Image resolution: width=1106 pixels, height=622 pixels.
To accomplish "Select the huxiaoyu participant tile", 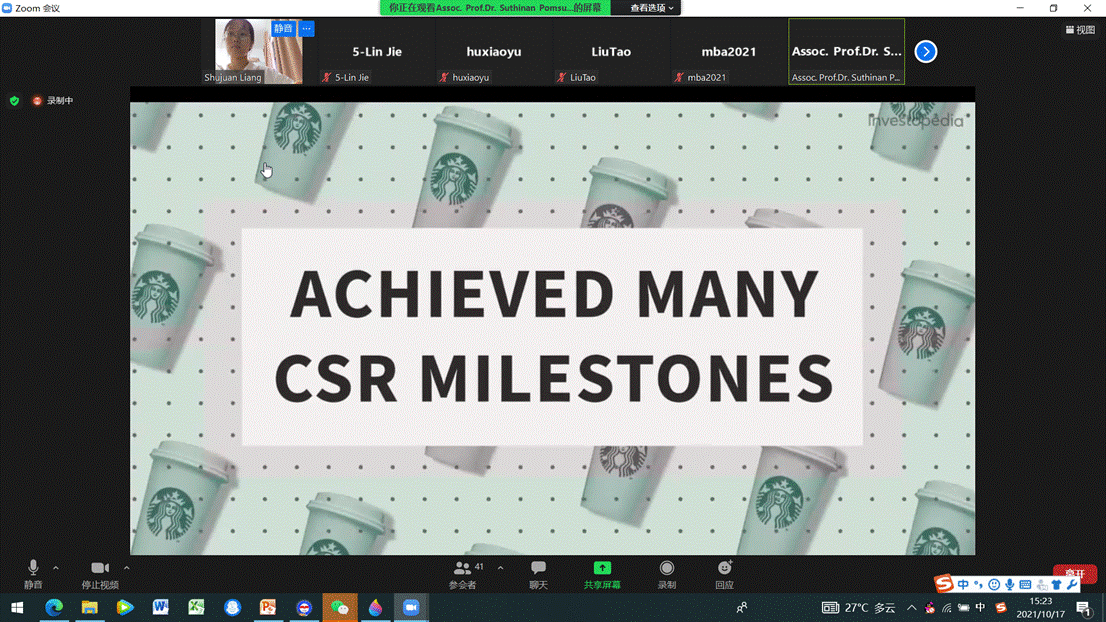I will click(494, 52).
